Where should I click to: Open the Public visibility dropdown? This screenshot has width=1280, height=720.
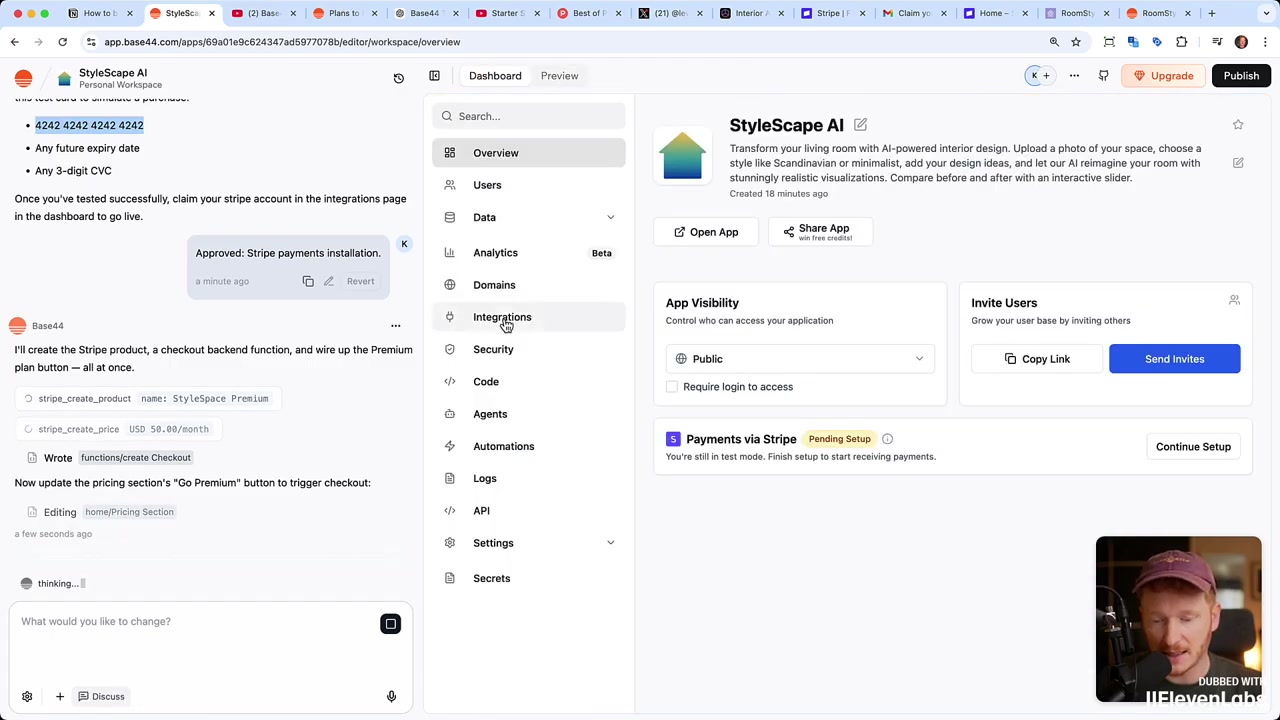800,359
